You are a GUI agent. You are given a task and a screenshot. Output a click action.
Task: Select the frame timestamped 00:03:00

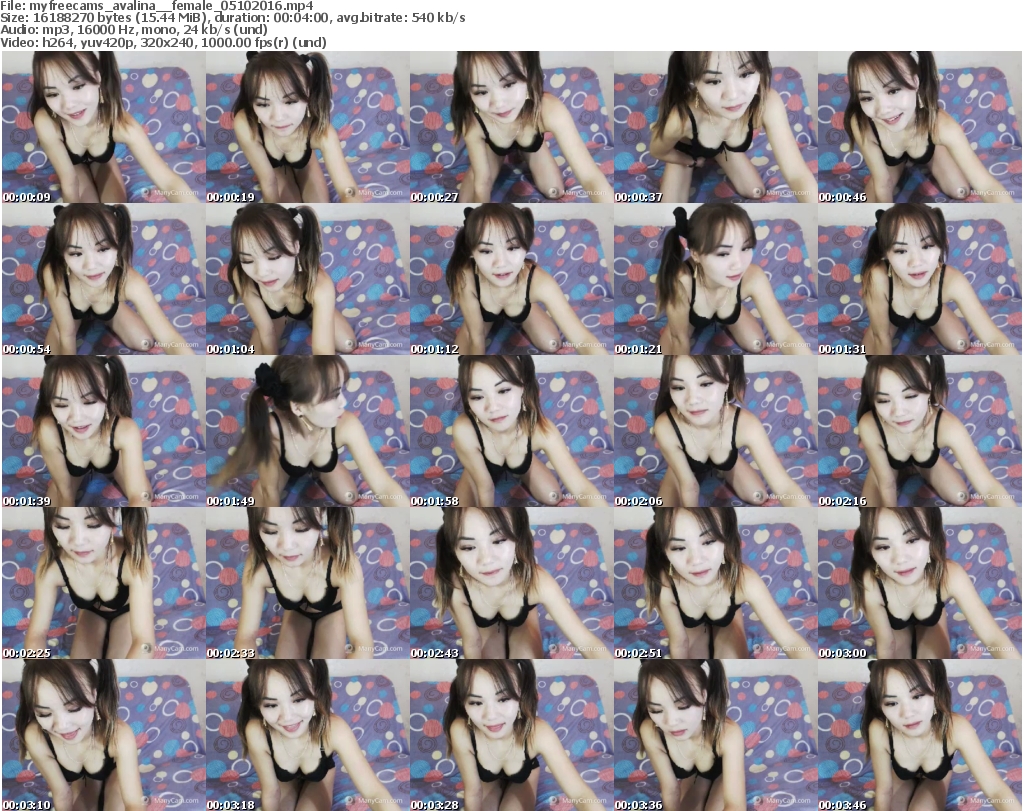pyautogui.click(x=919, y=583)
